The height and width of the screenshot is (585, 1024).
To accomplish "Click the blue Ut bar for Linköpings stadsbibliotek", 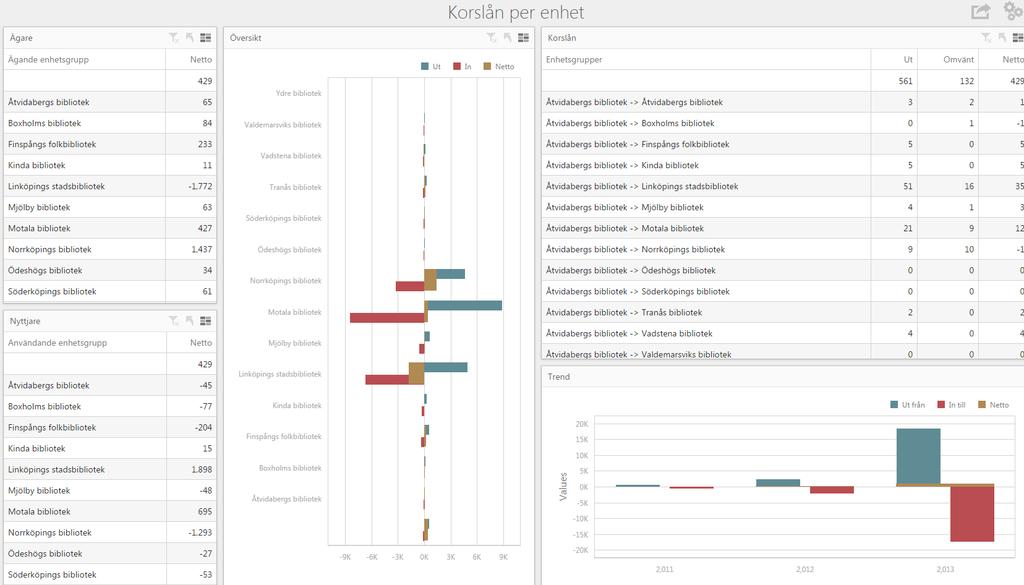I will [x=446, y=367].
